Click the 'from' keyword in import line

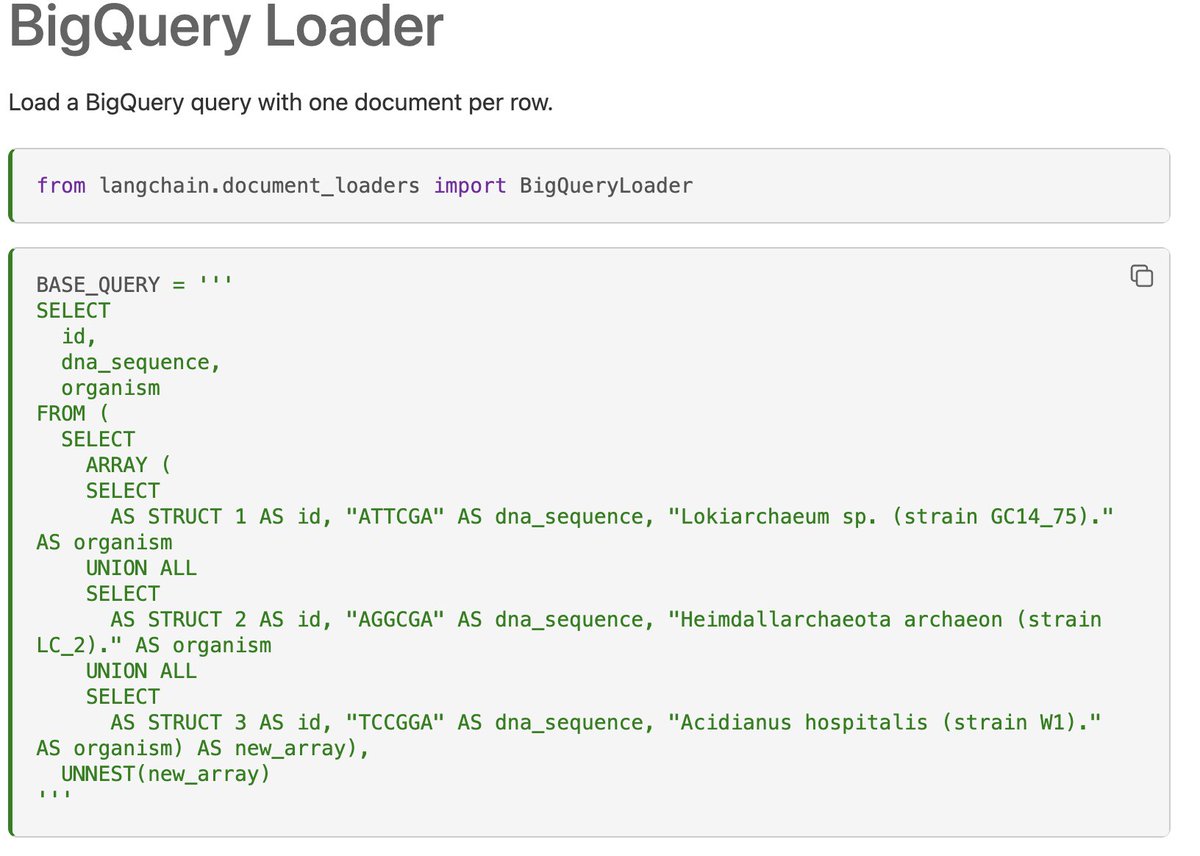click(x=61, y=185)
